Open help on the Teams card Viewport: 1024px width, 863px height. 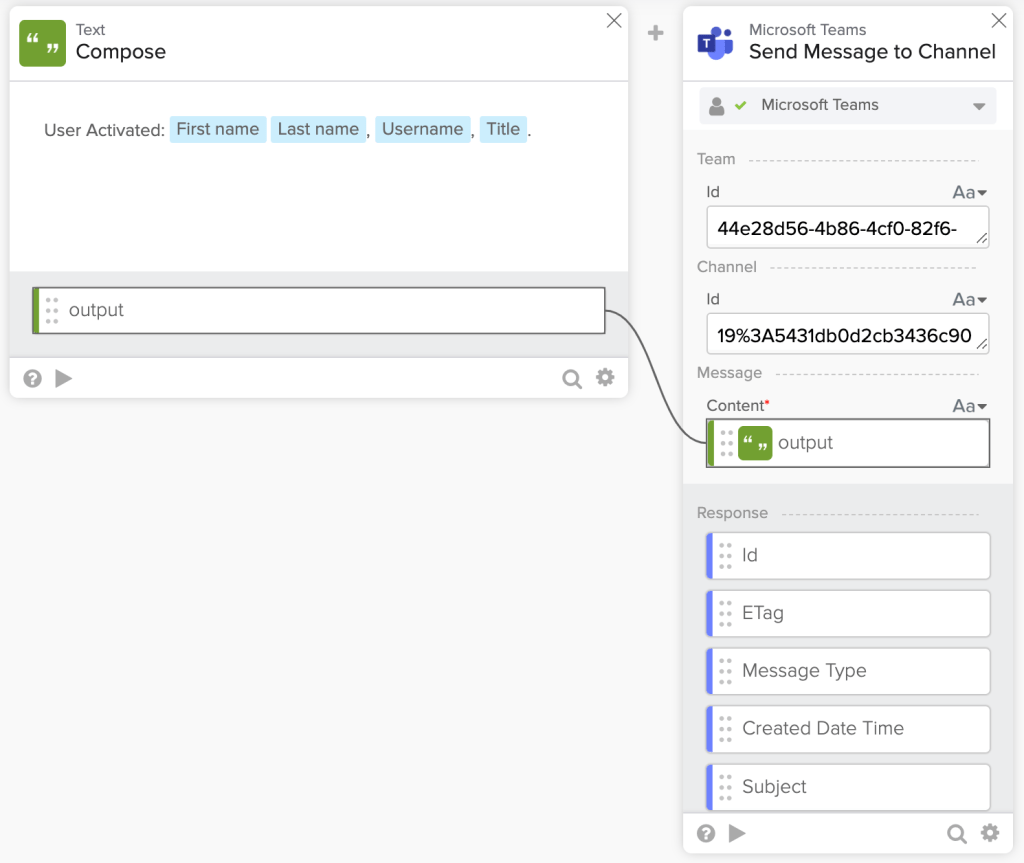coord(706,833)
